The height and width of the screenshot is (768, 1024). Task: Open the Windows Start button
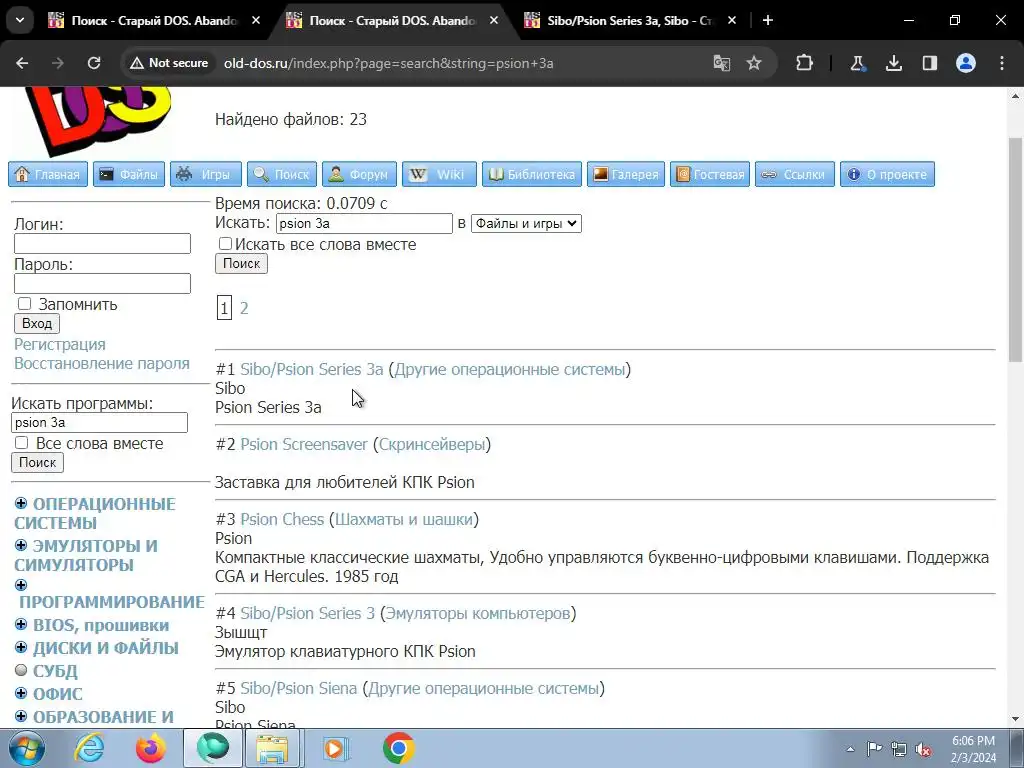click(27, 748)
